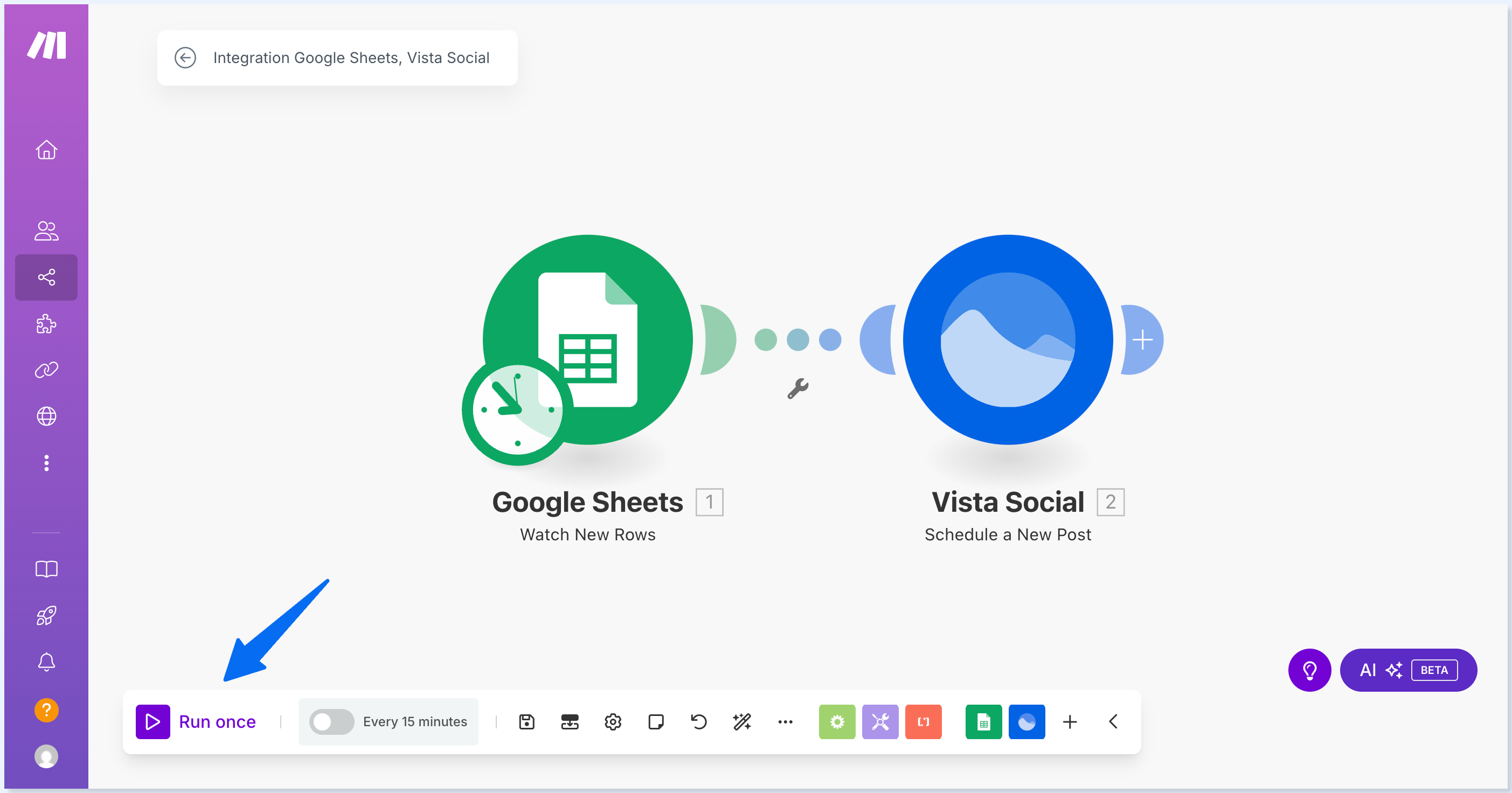Click the Vista Social module circle

[1008, 339]
